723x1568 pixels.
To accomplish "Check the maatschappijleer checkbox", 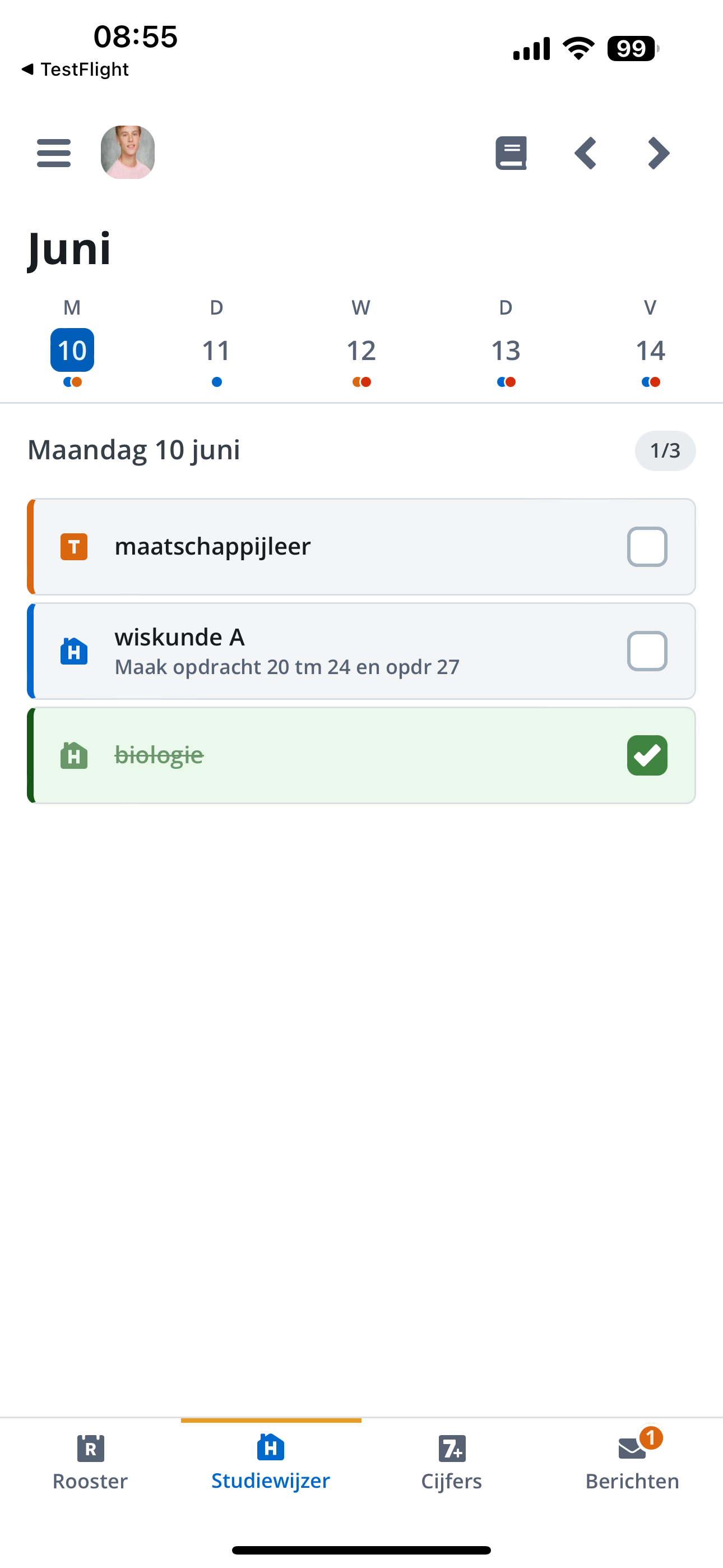I will 647,547.
